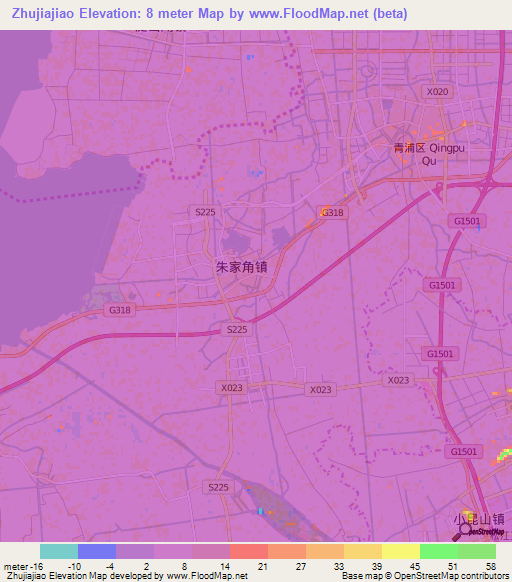Image resolution: width=512 pixels, height=582 pixels.
Task: Click the legend value 'meter -16'
Action: [x=23, y=567]
